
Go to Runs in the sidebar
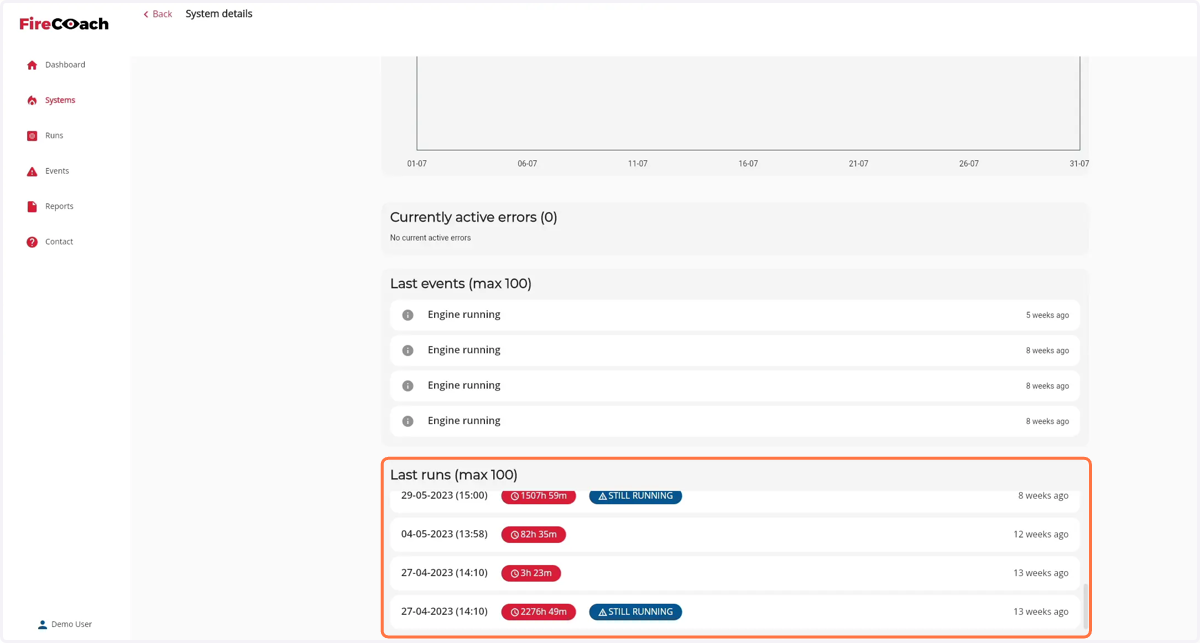pos(54,136)
